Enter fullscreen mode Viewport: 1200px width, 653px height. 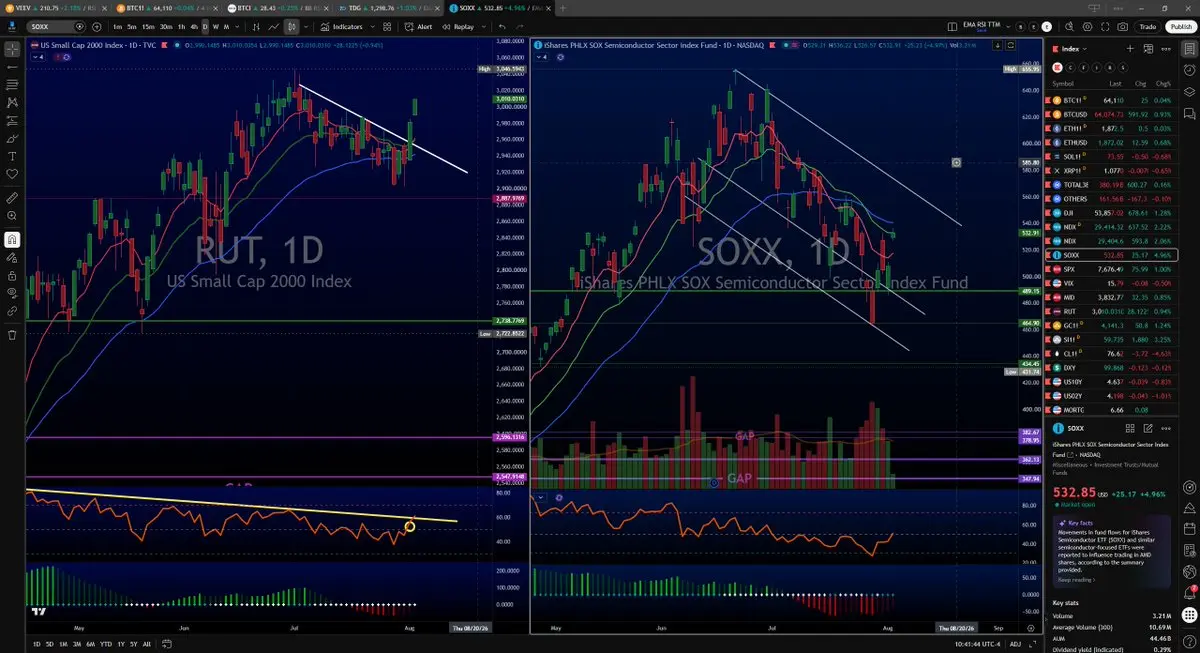click(1103, 26)
